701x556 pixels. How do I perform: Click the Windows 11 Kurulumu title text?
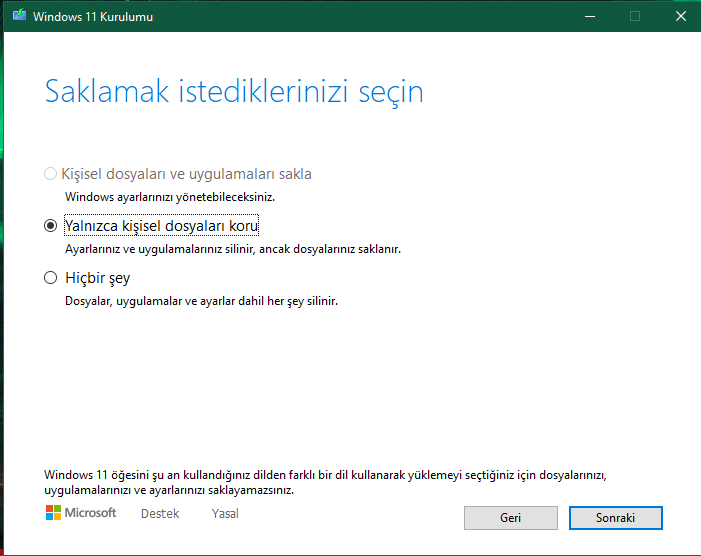tap(93, 17)
